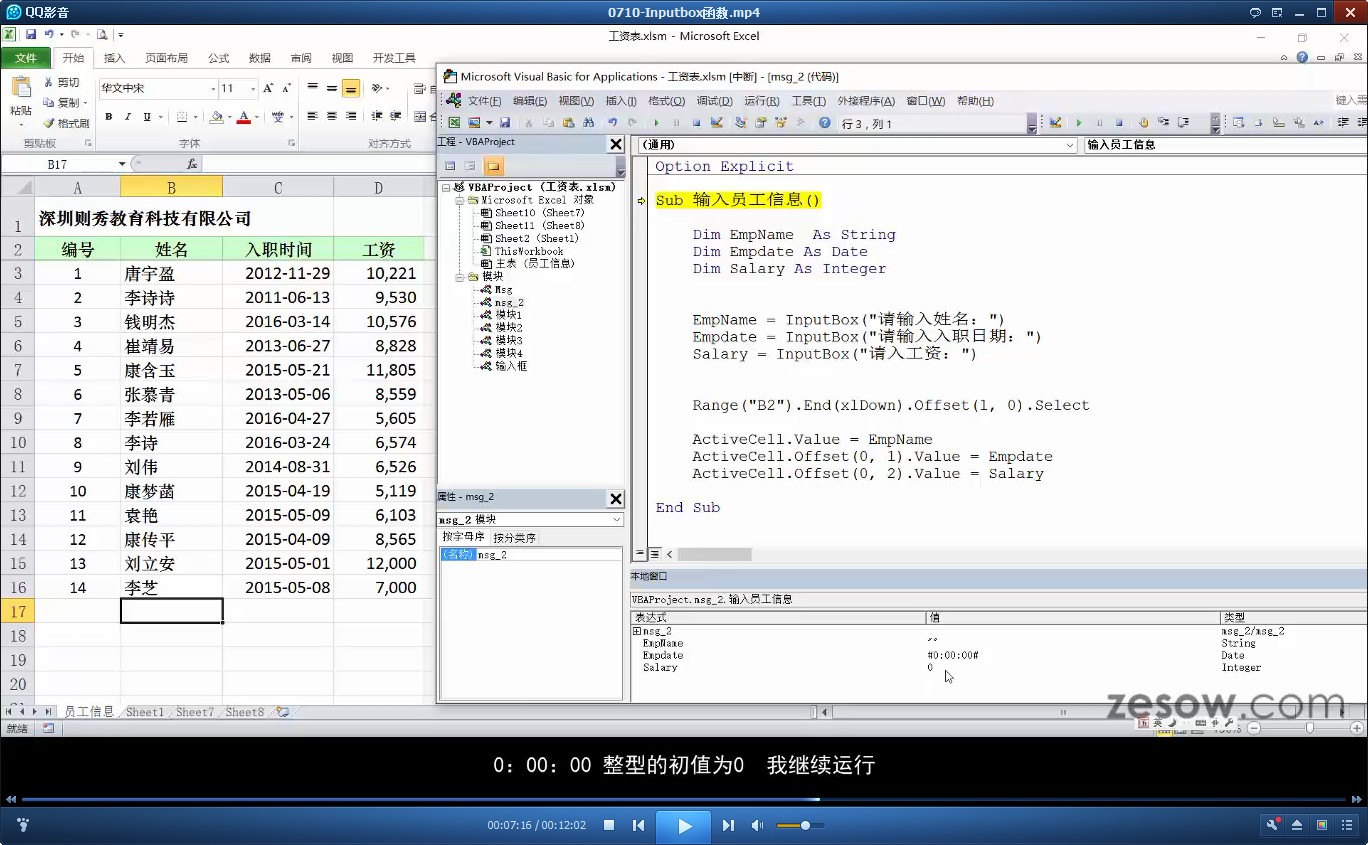The image size is (1368, 845).
Task: Open the 输入员工信息 procedure dropdown
Action: click(1225, 145)
